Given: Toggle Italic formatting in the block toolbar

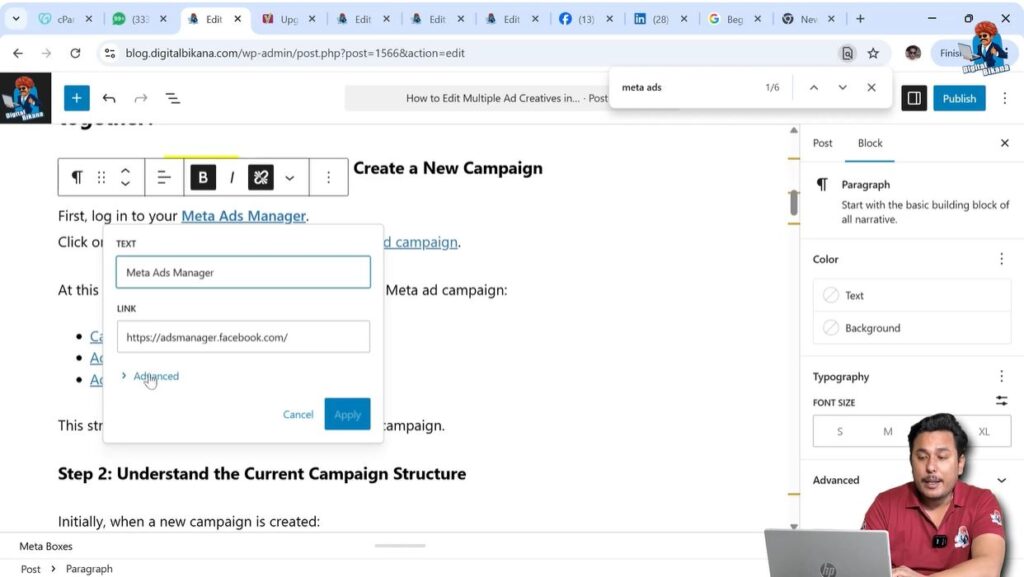Looking at the screenshot, I should tap(231, 177).
